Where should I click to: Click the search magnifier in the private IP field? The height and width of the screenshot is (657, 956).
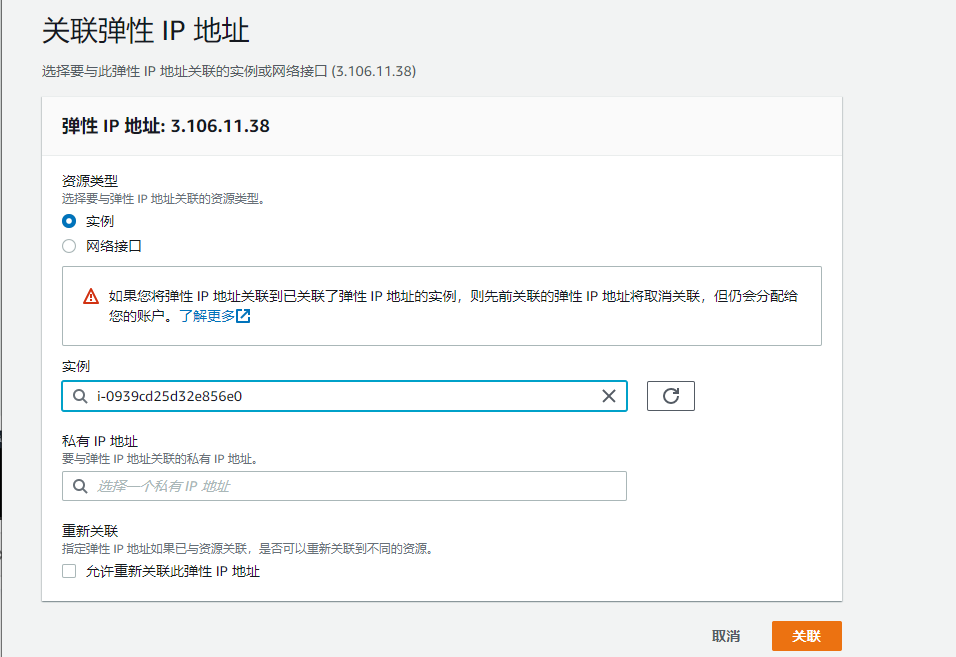(x=80, y=486)
